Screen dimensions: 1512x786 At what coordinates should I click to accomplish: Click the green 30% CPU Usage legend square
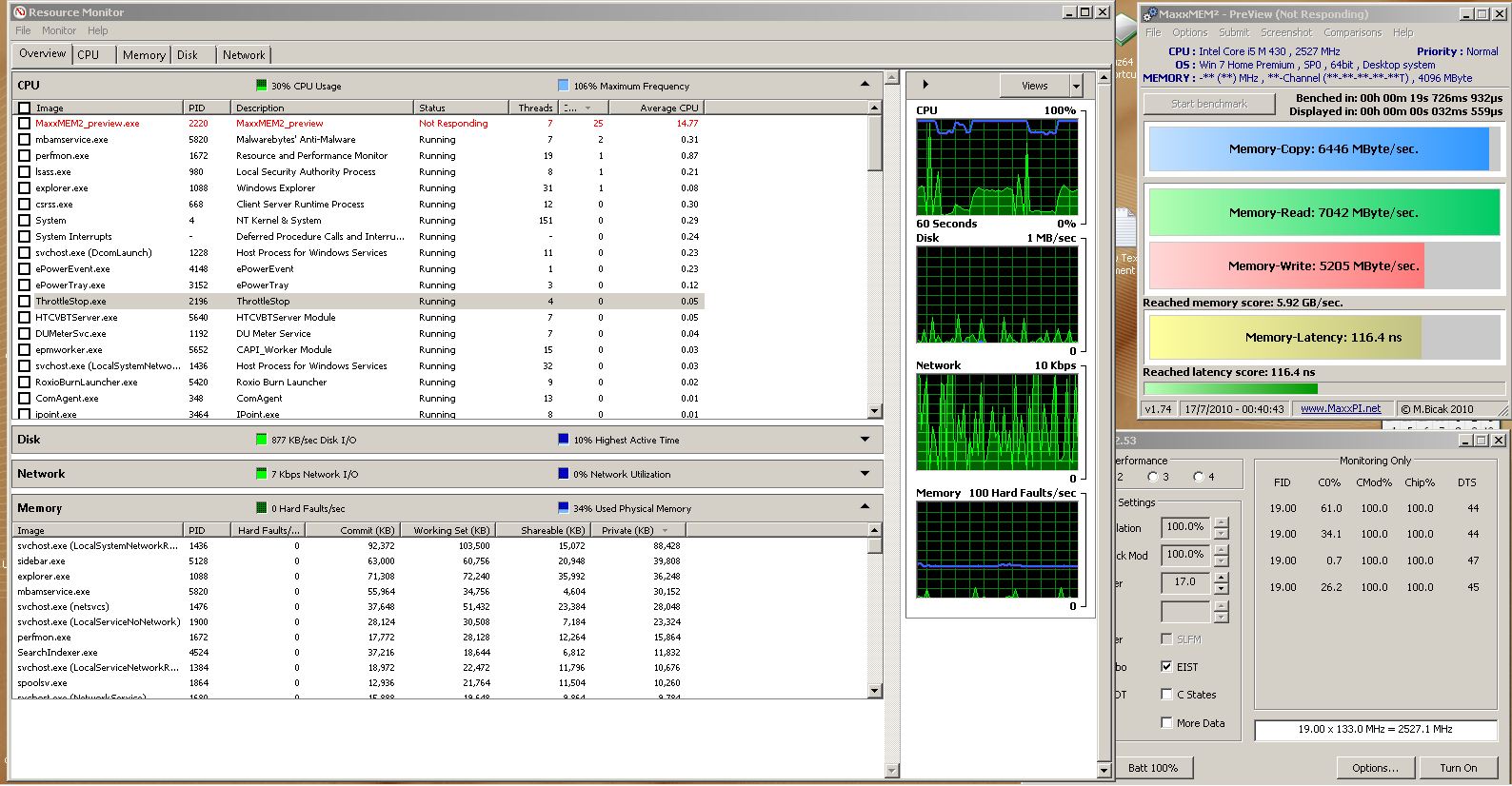click(262, 86)
